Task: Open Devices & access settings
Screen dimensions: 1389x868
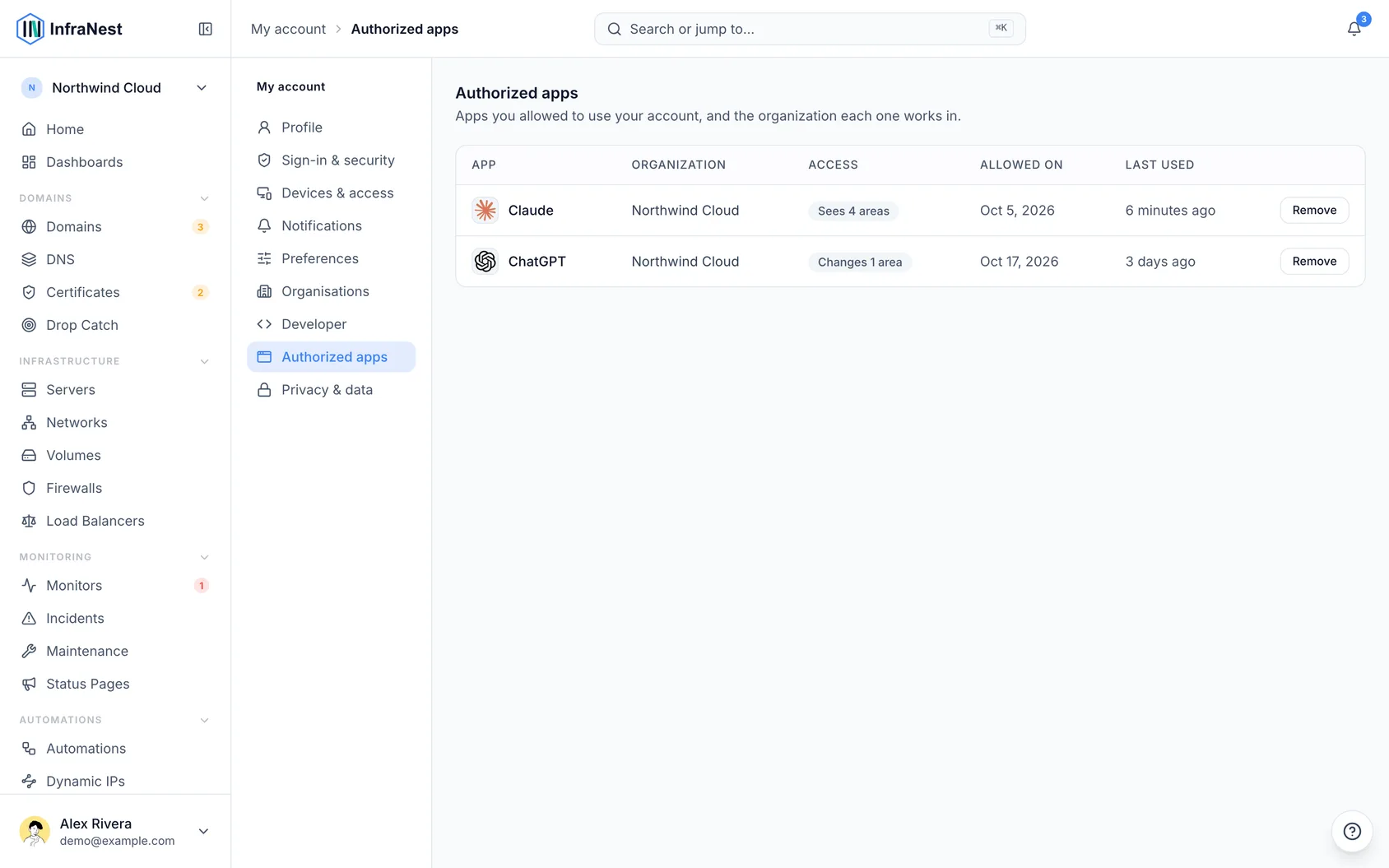Action: 331,193
